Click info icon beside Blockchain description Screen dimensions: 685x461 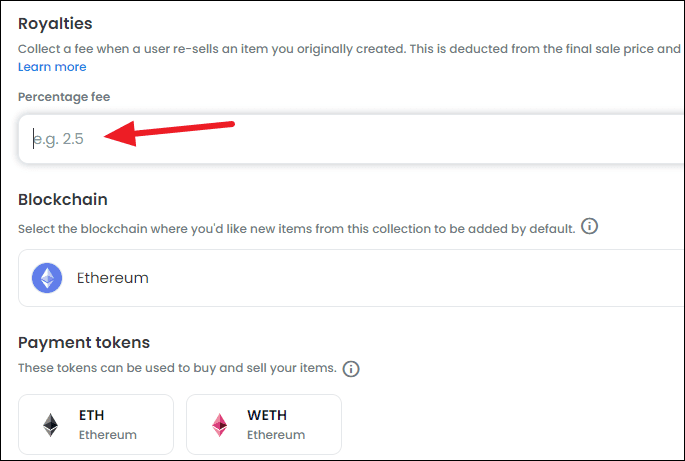click(589, 226)
